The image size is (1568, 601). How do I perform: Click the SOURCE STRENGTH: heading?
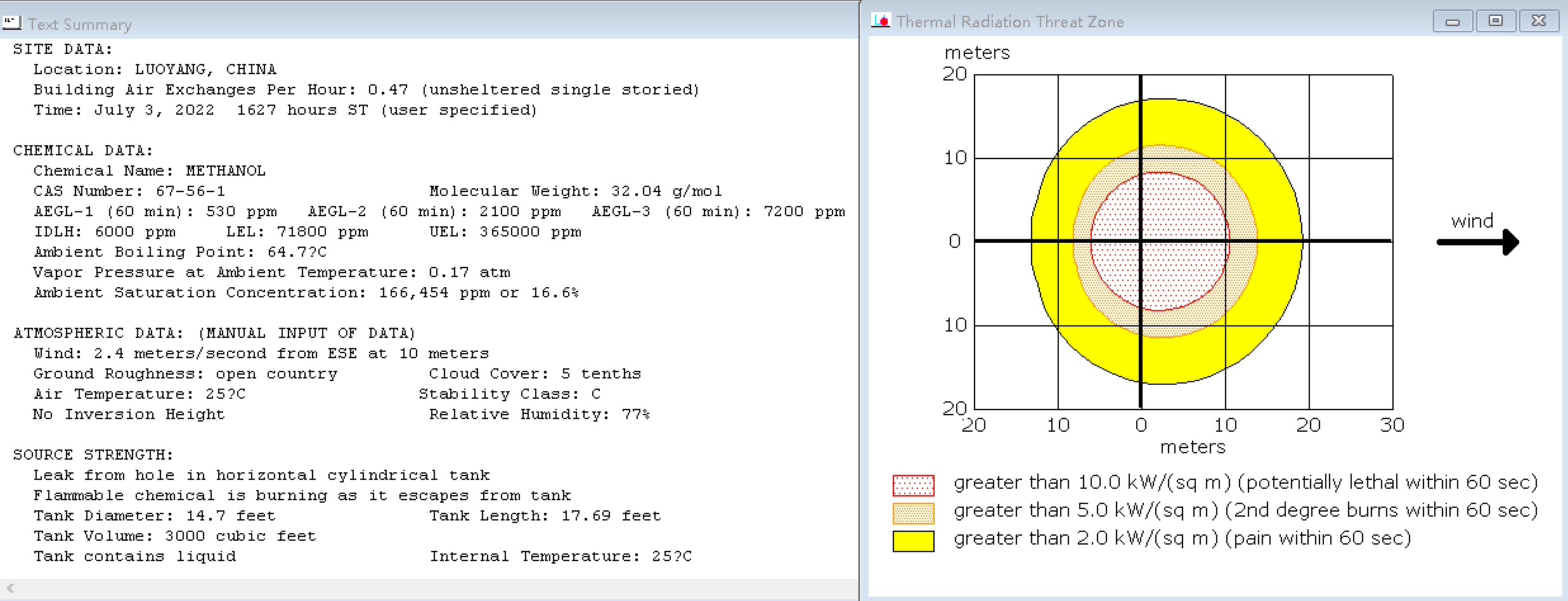93,455
